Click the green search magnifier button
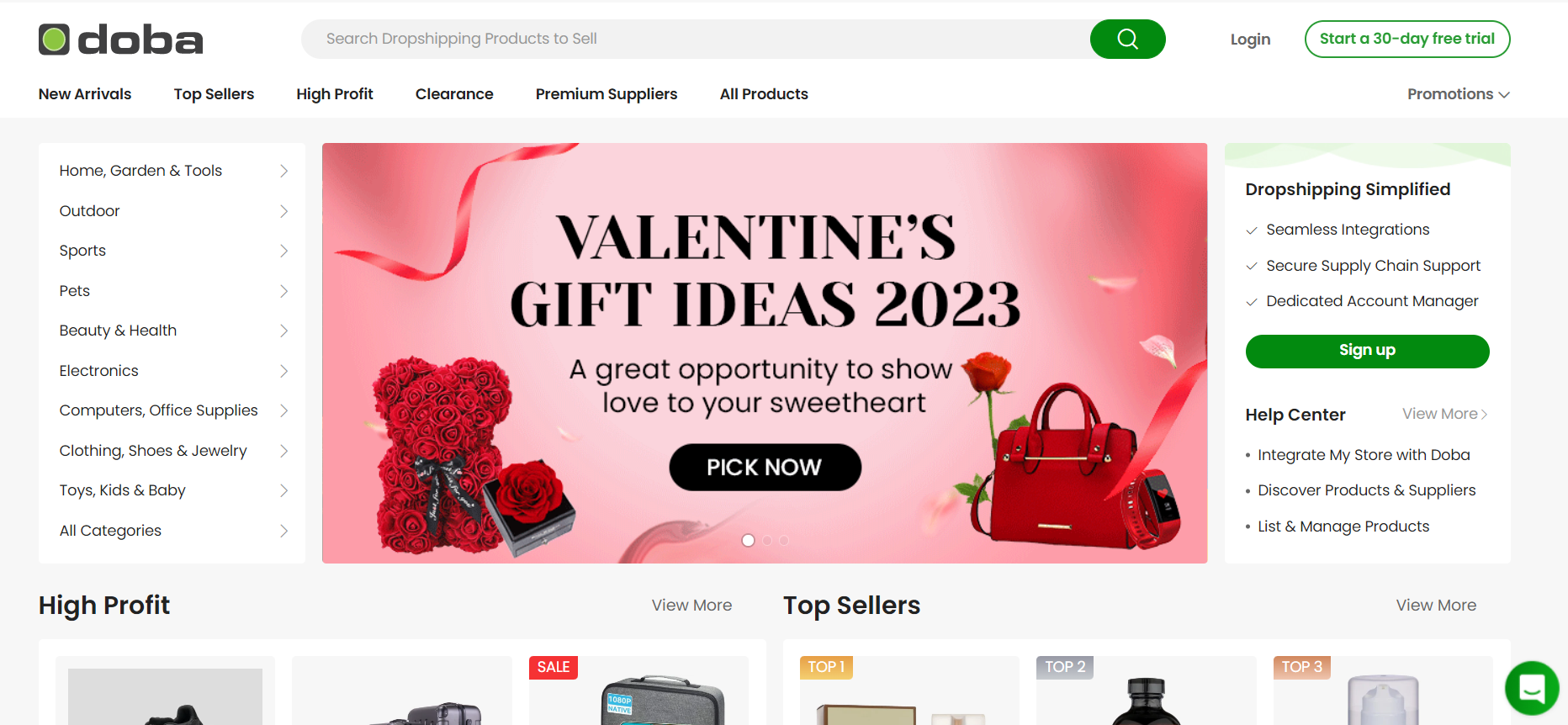This screenshot has height=725, width=1568. tap(1127, 39)
